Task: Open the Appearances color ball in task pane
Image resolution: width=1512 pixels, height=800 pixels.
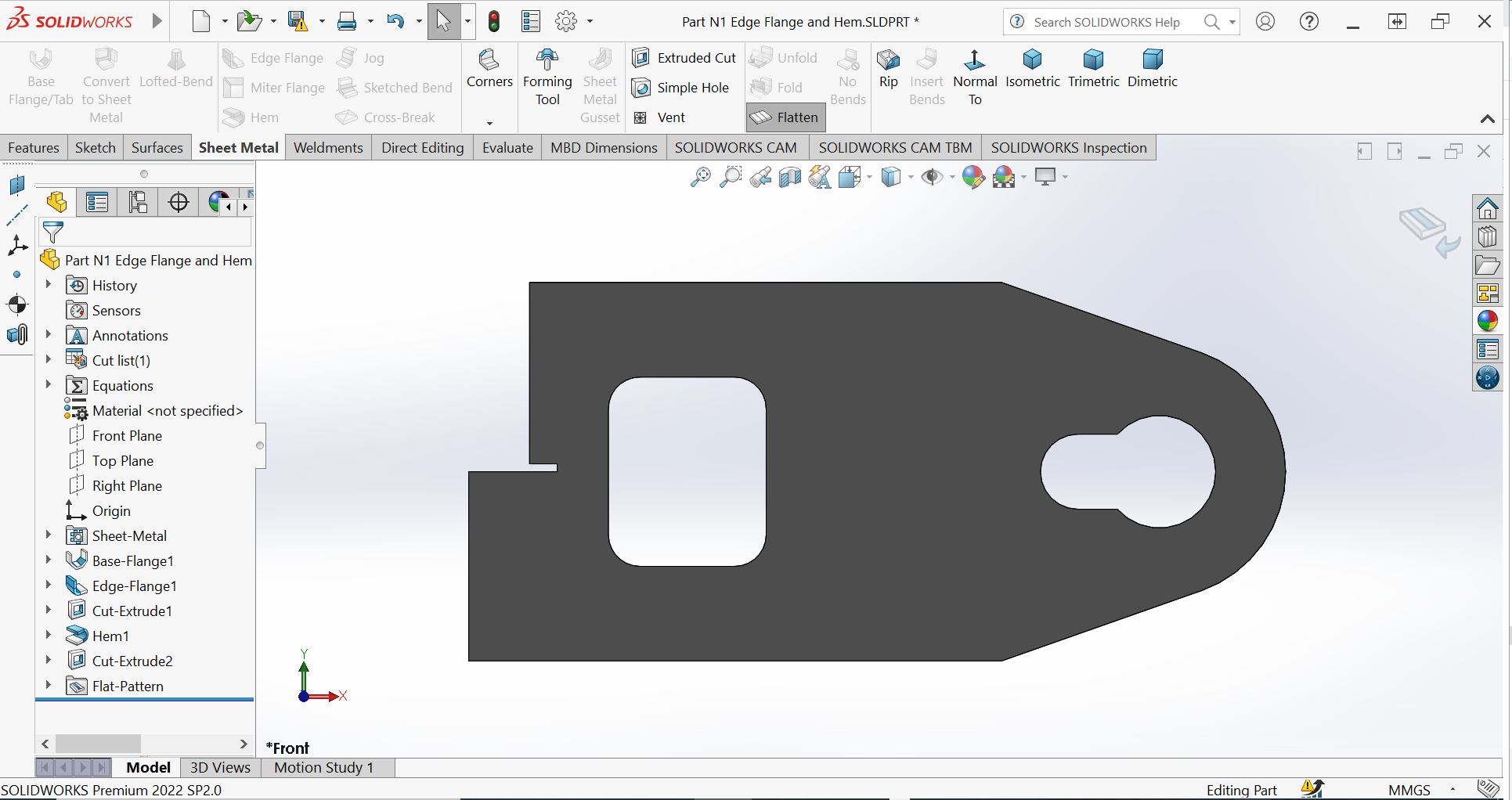Action: click(x=1487, y=321)
